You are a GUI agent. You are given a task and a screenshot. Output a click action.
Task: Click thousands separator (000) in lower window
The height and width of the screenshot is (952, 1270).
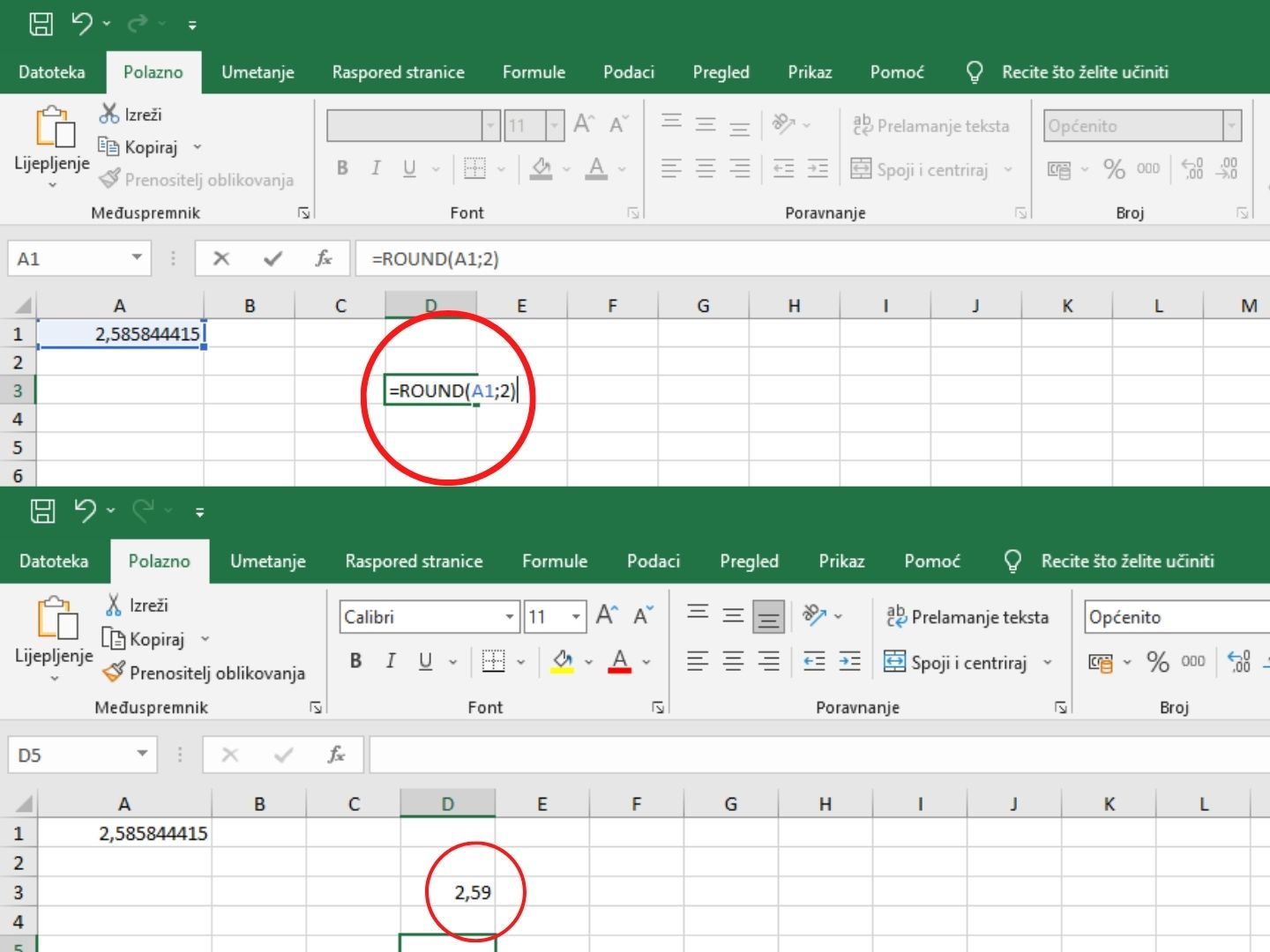(1193, 661)
